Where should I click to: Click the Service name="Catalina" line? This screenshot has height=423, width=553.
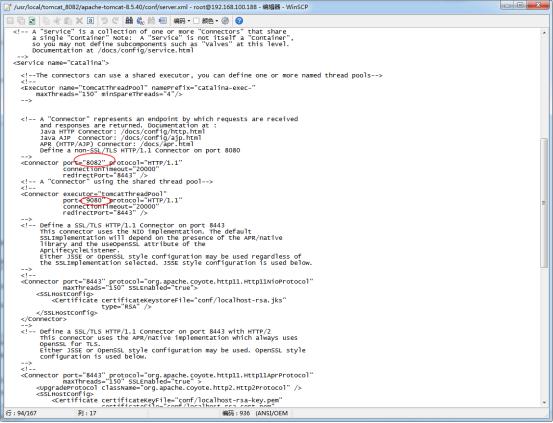(x=61, y=63)
